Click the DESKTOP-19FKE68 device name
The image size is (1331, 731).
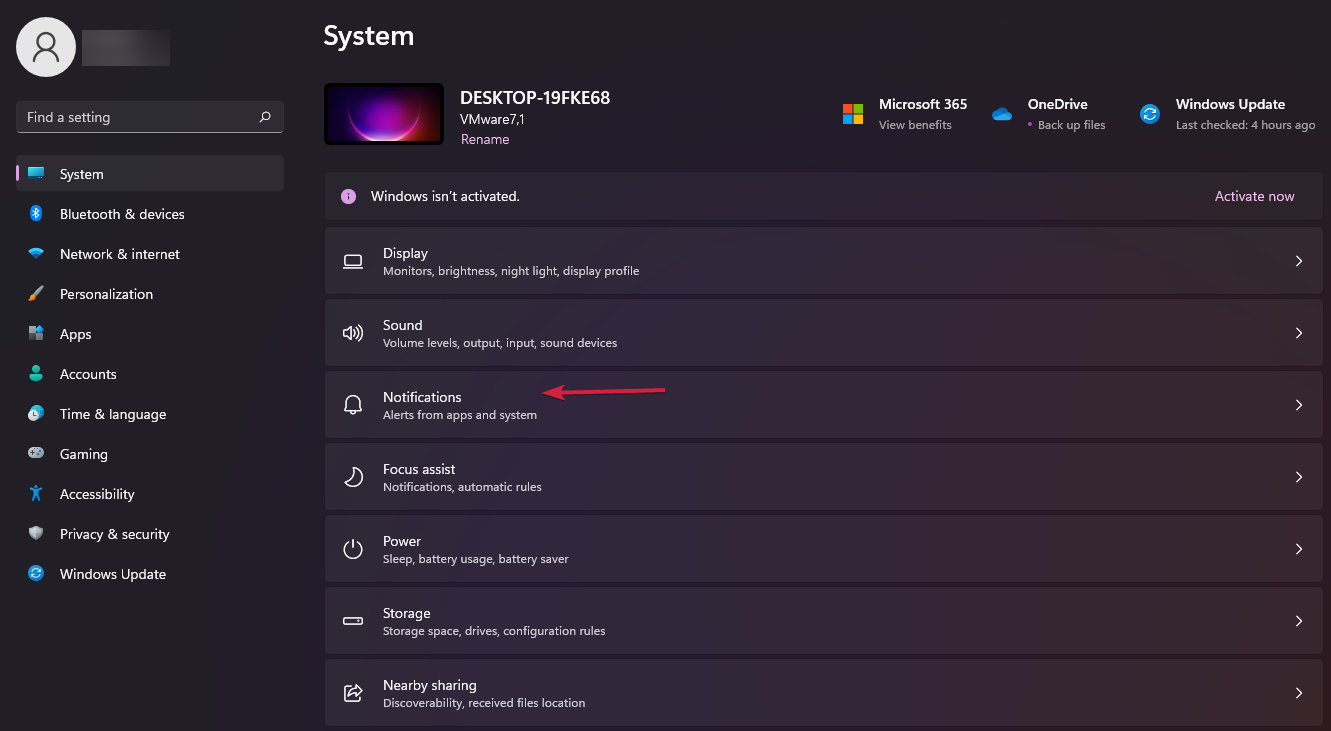point(535,98)
